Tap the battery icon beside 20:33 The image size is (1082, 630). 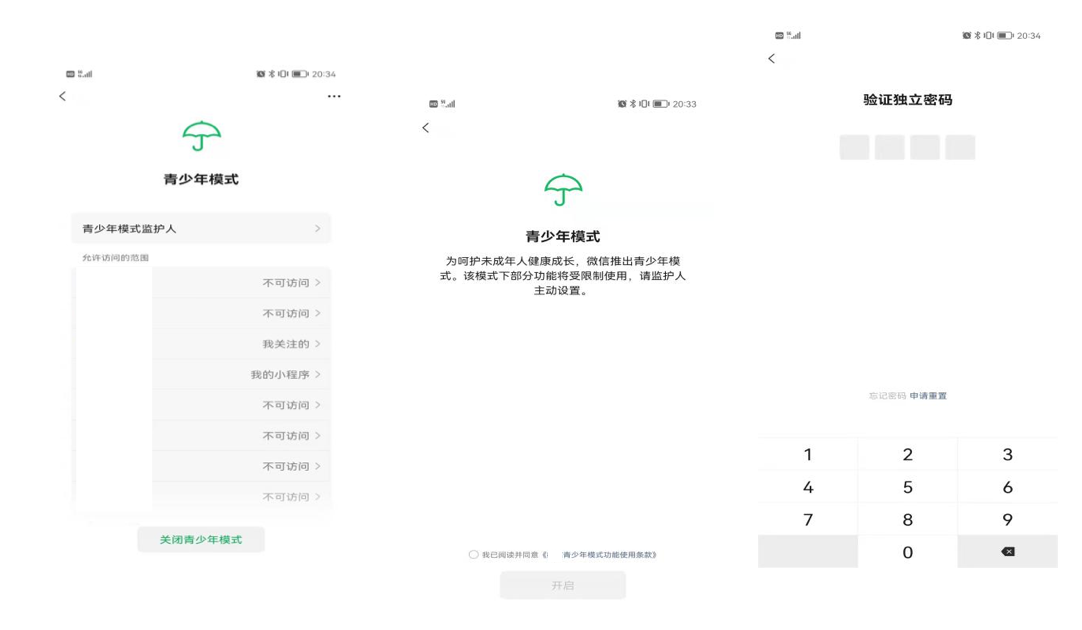661,104
